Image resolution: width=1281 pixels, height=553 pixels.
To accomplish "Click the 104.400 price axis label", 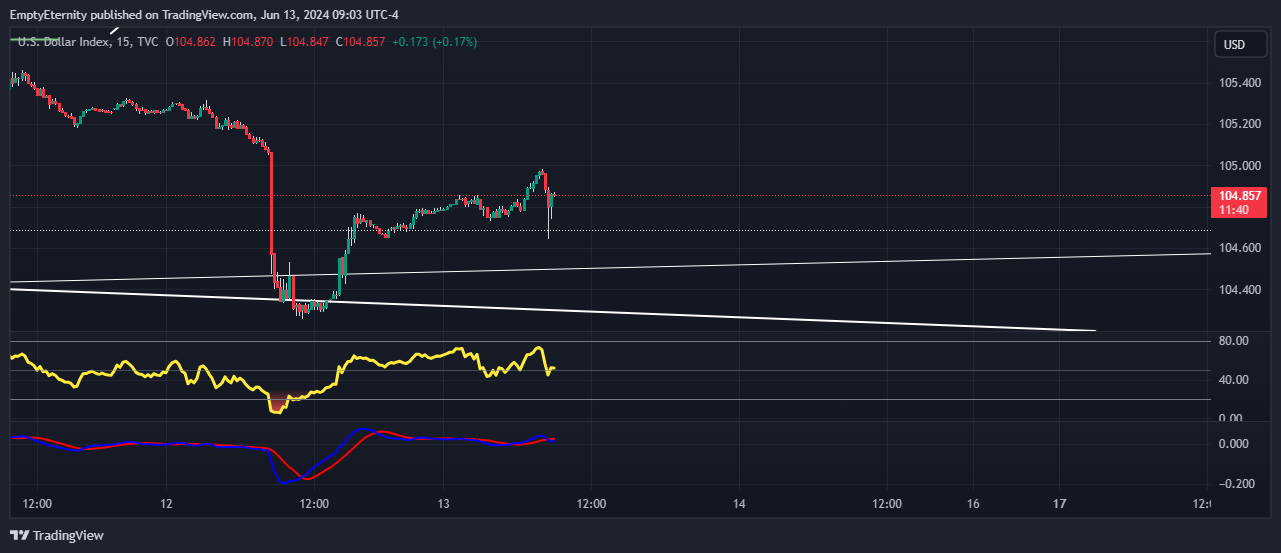I will pyautogui.click(x=1239, y=290).
